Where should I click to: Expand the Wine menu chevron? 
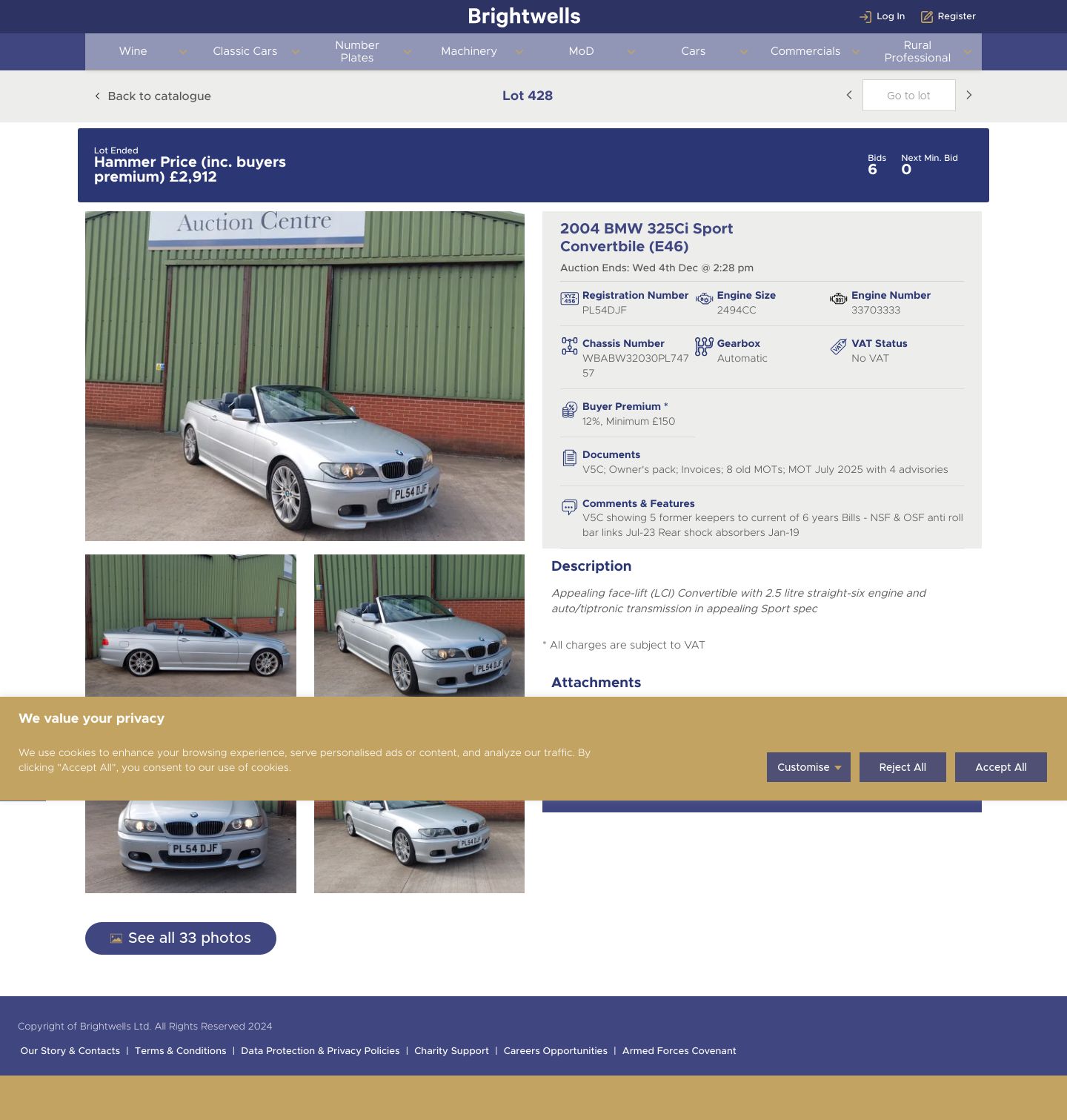point(183,52)
